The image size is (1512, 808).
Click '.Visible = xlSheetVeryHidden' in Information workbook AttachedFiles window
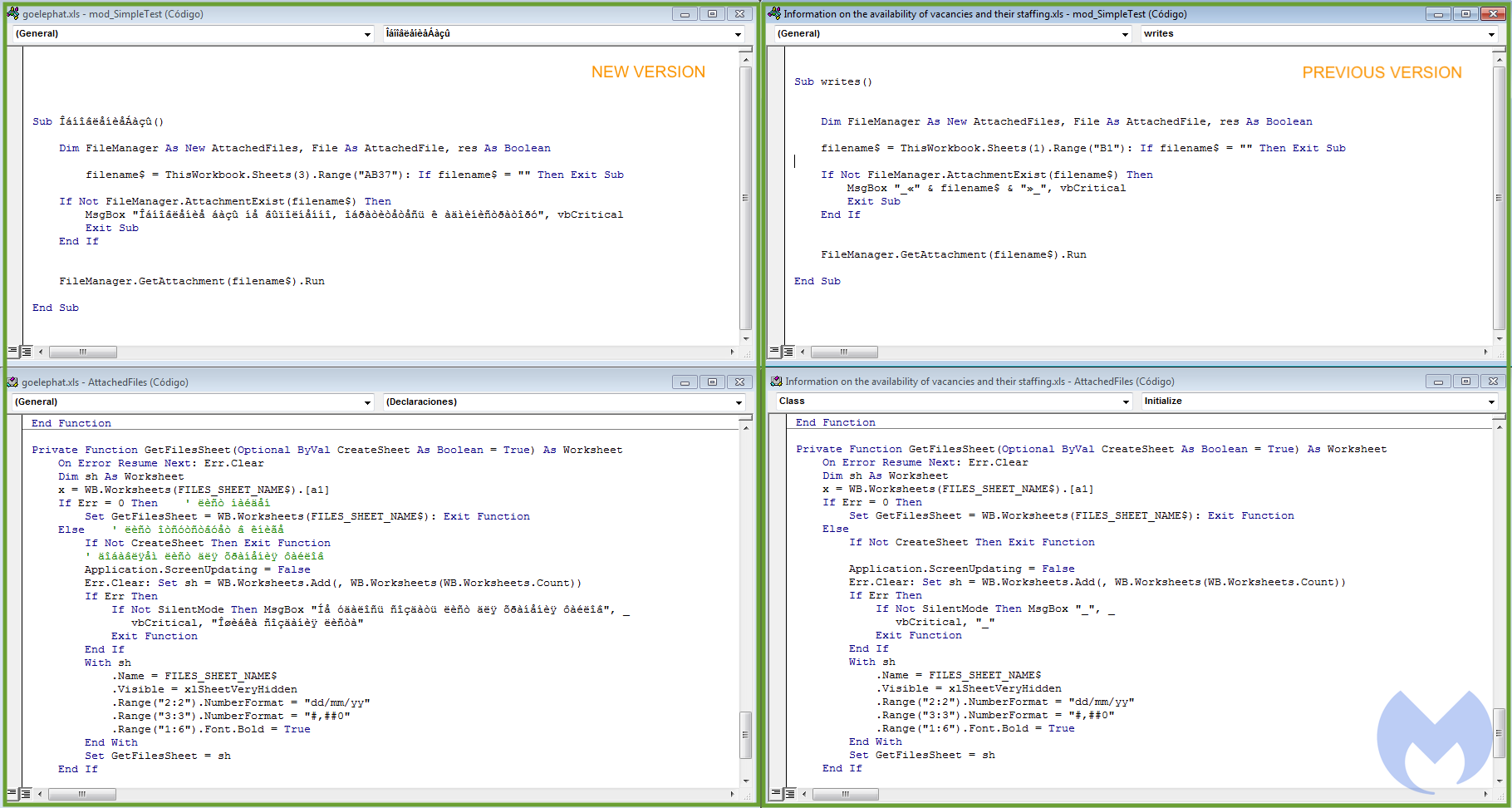click(x=969, y=688)
